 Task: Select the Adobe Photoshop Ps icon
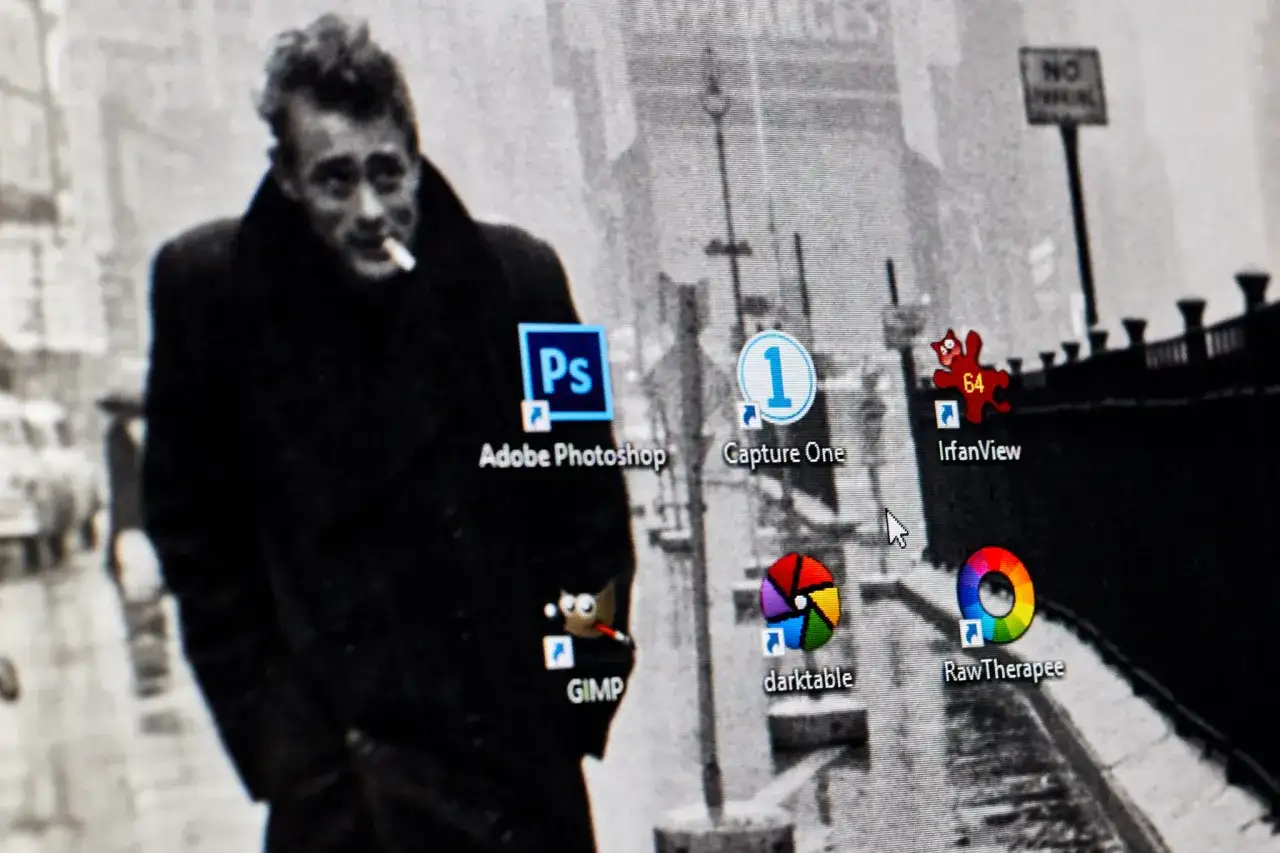point(566,372)
